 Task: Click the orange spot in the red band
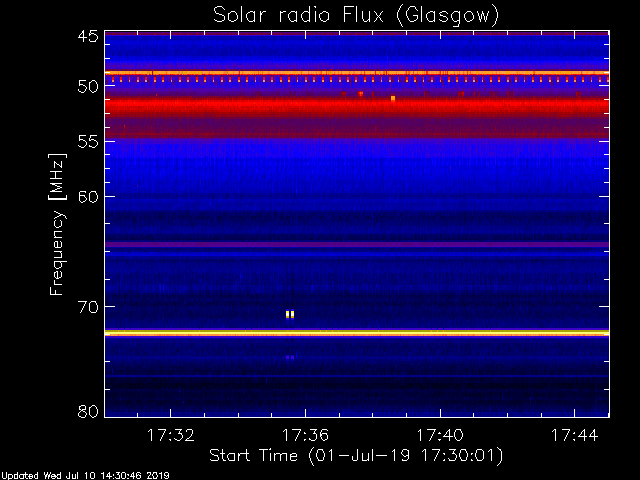click(x=393, y=98)
